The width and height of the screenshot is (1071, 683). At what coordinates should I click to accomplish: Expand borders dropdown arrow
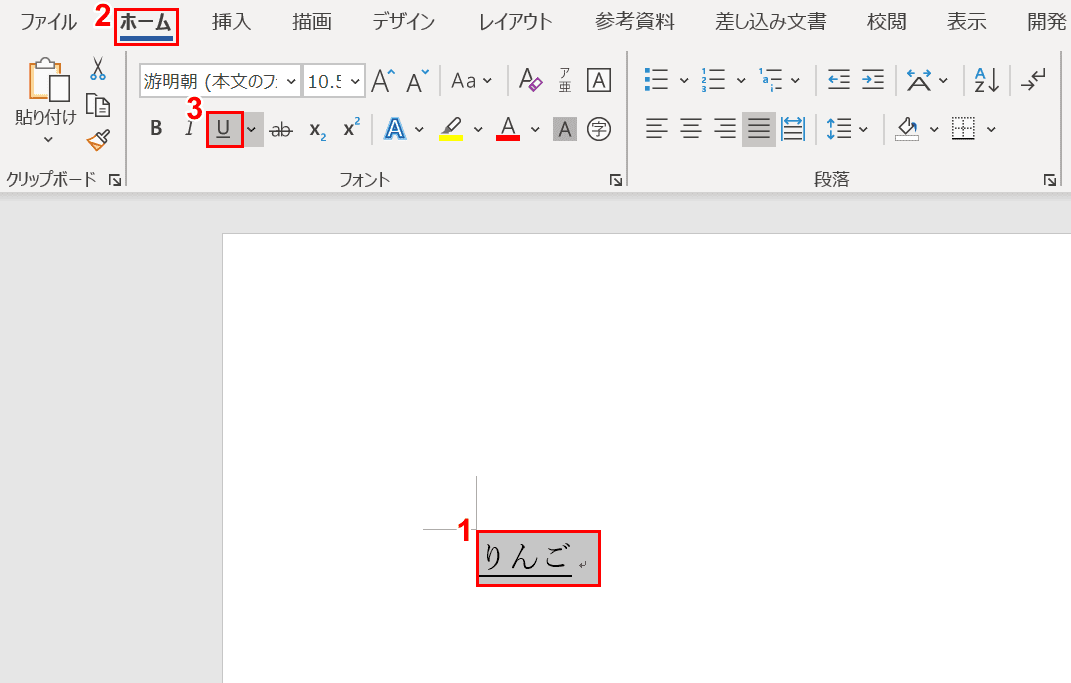click(991, 129)
